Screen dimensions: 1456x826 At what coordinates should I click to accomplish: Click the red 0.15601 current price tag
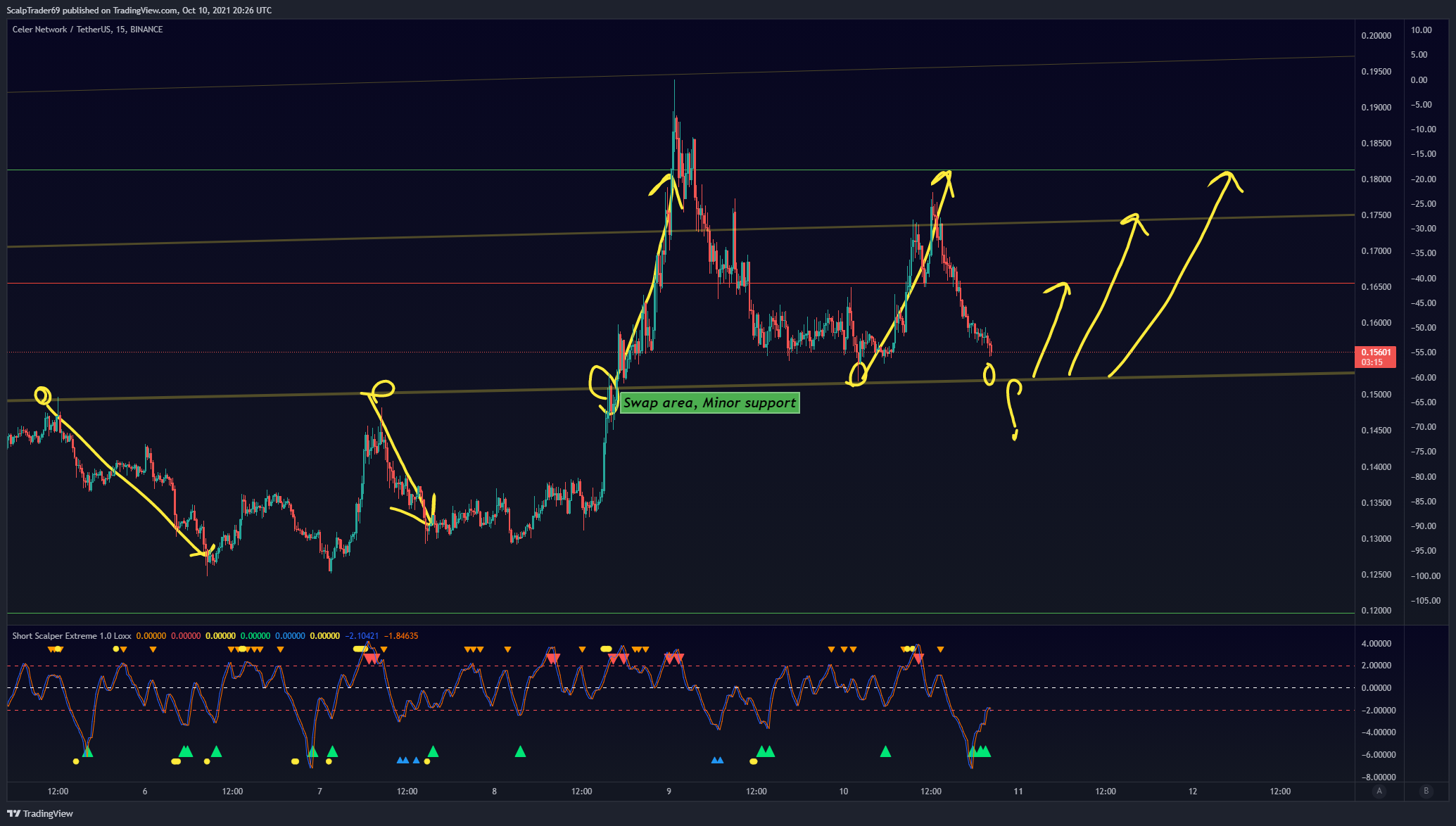pyautogui.click(x=1375, y=357)
